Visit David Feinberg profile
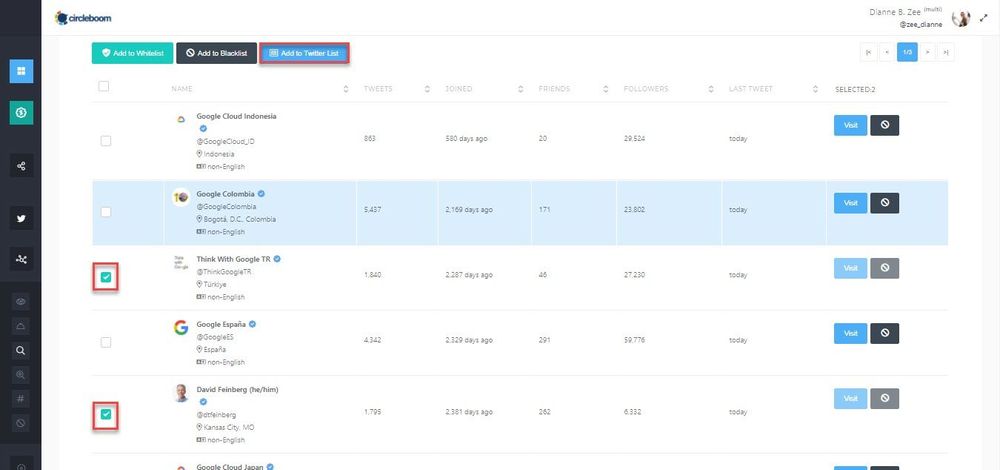 pos(850,399)
